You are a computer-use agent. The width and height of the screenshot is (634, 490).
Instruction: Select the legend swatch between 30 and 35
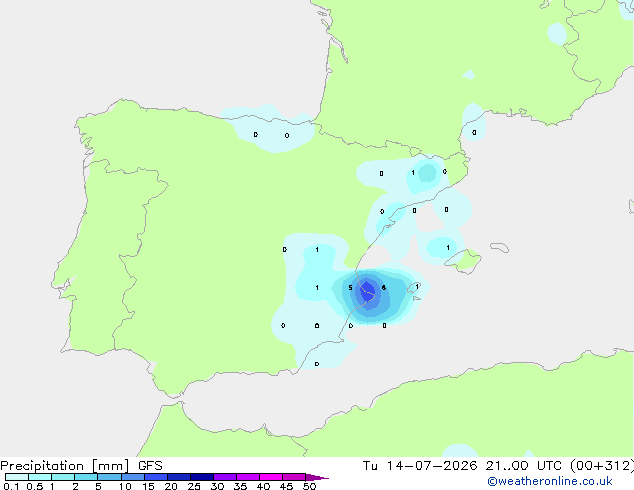point(224,477)
